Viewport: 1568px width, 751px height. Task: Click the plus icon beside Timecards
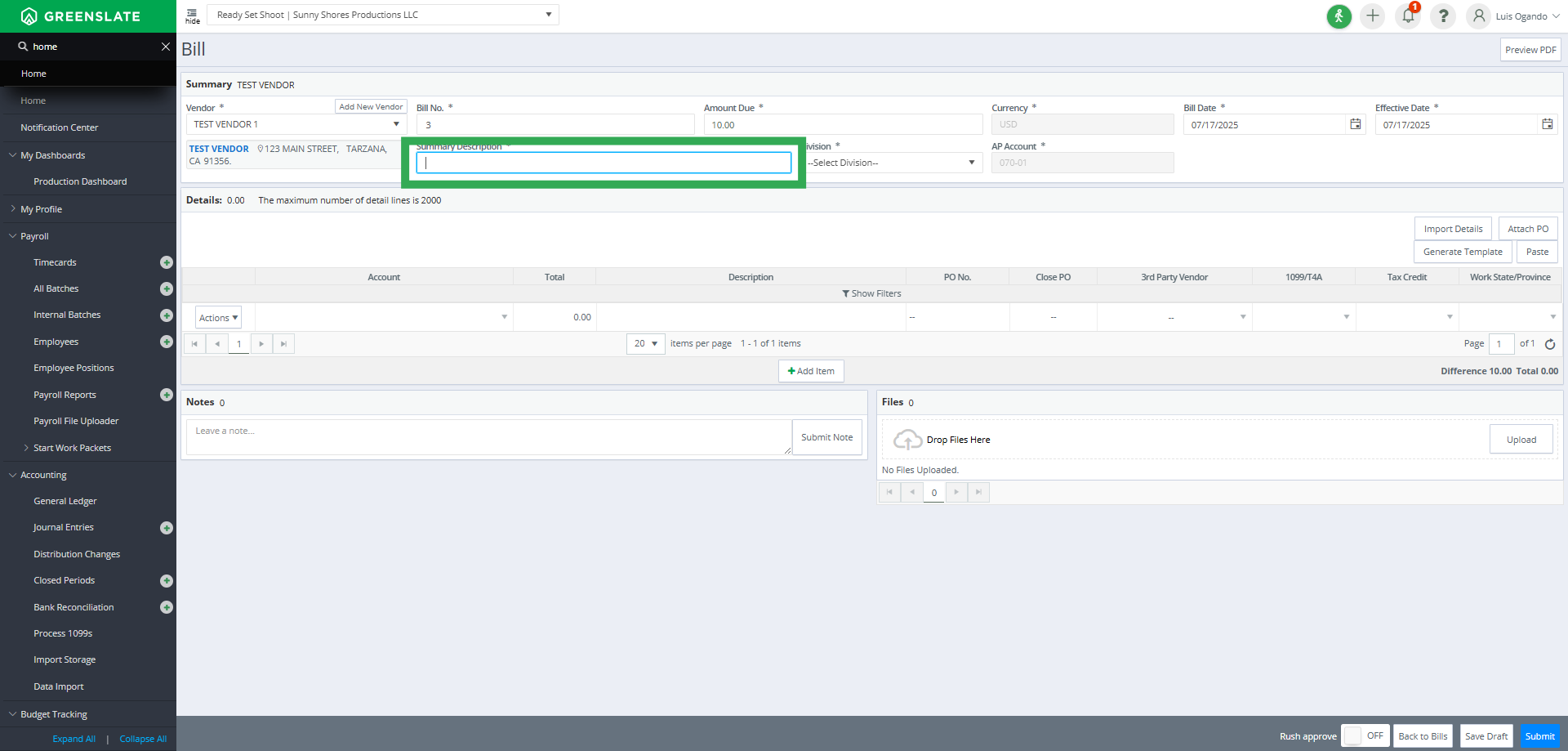[x=167, y=262]
